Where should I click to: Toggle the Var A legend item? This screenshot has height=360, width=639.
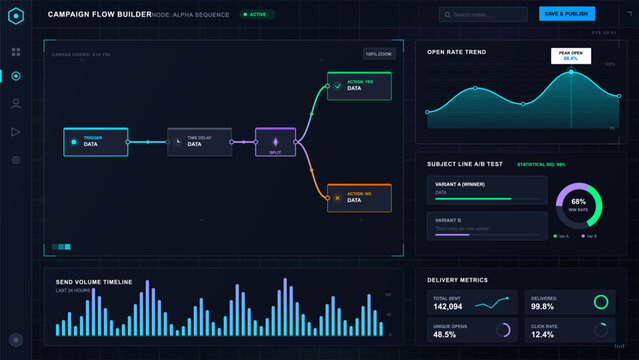pyautogui.click(x=561, y=236)
